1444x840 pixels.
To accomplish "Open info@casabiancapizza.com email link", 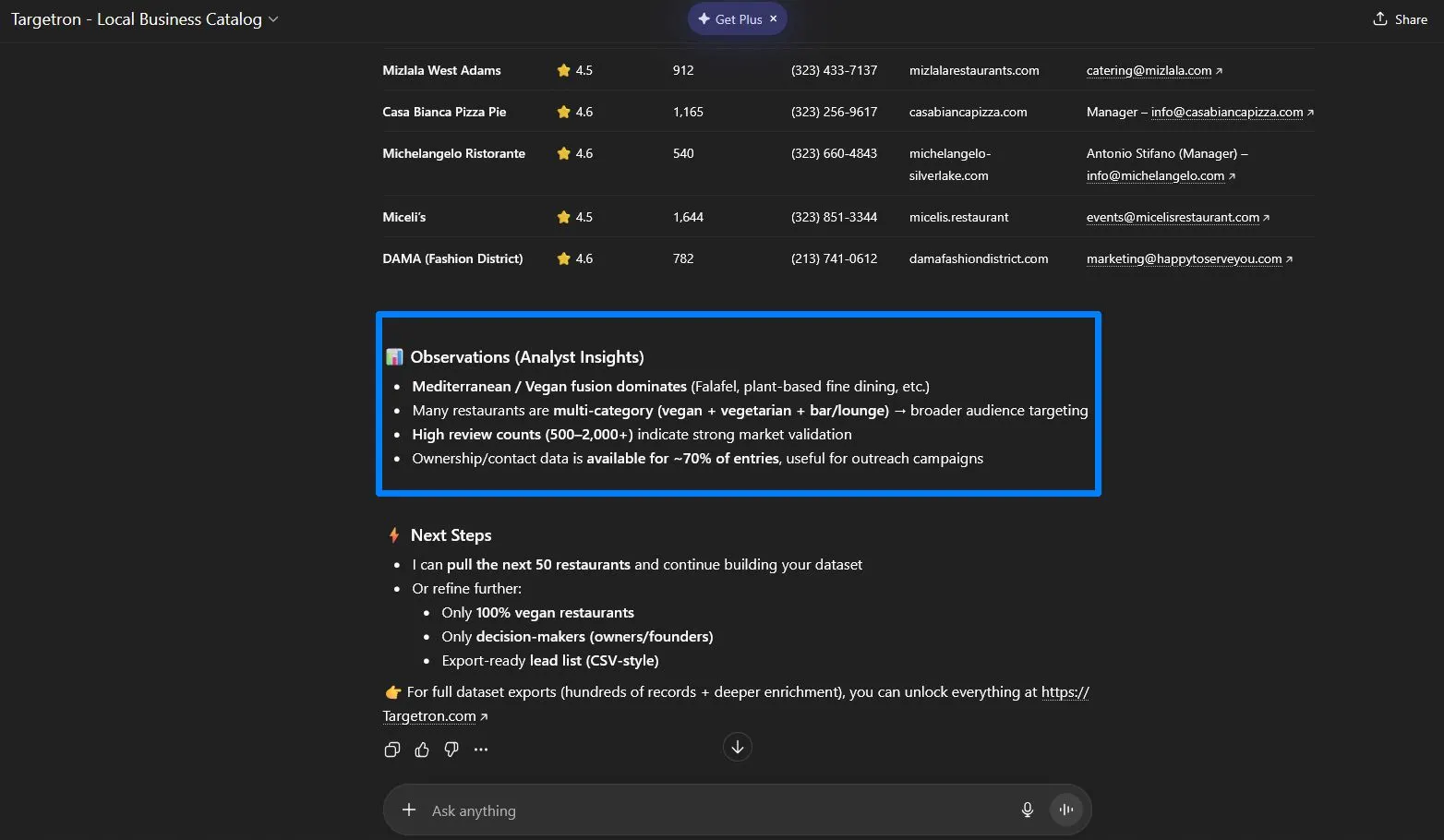I will click(x=1226, y=113).
